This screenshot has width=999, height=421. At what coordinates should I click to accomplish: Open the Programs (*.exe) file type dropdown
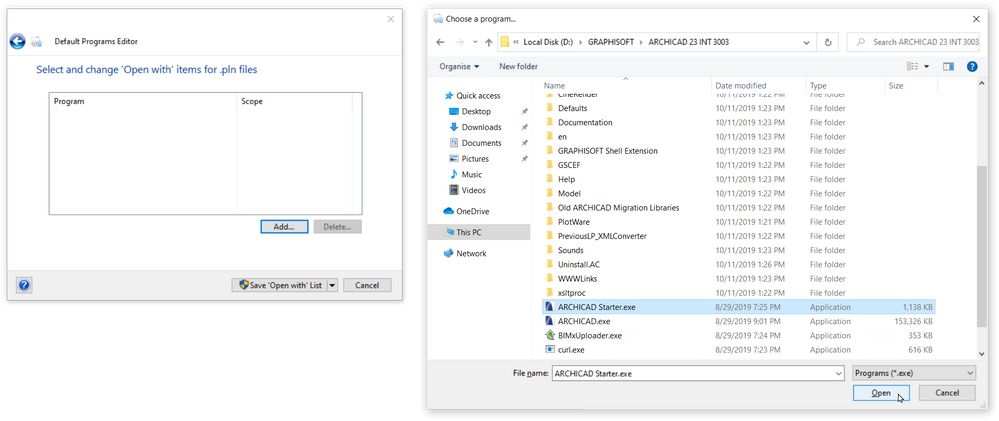coord(914,373)
